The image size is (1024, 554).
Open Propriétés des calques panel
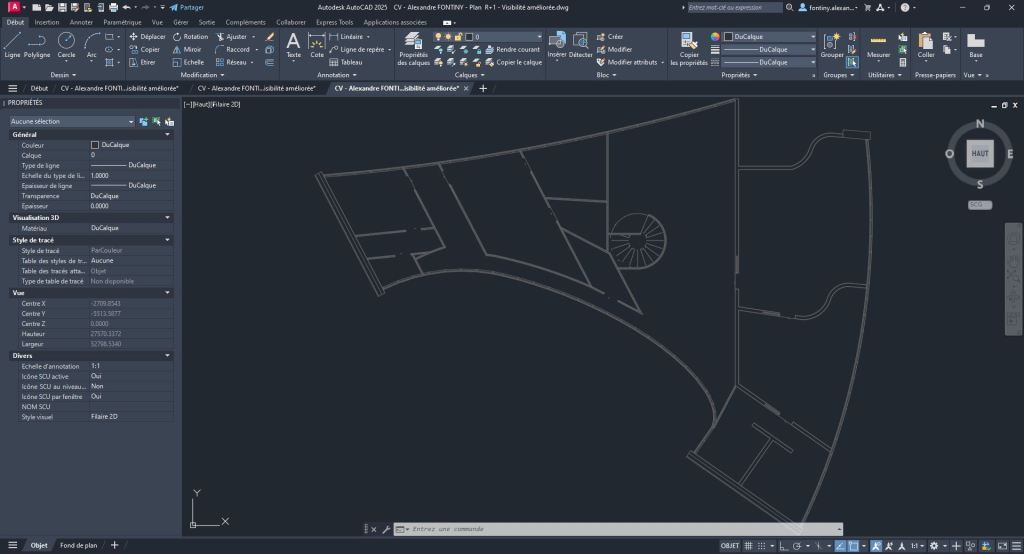point(413,46)
